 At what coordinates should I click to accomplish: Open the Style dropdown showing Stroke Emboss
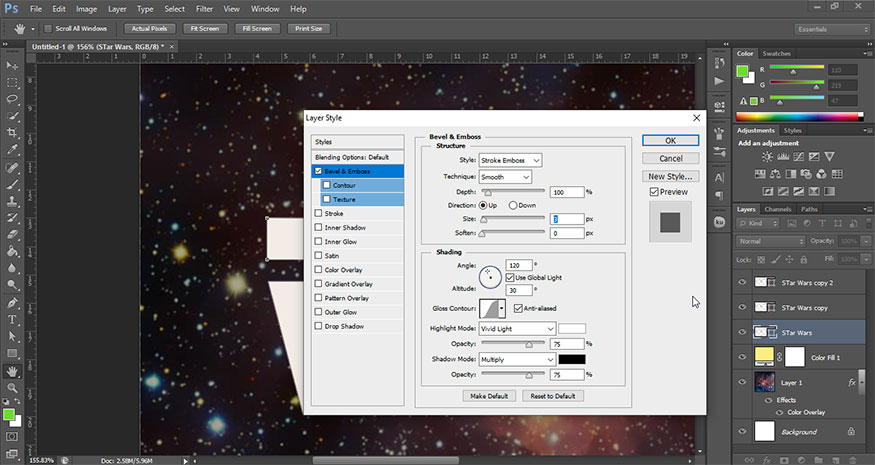[510, 160]
